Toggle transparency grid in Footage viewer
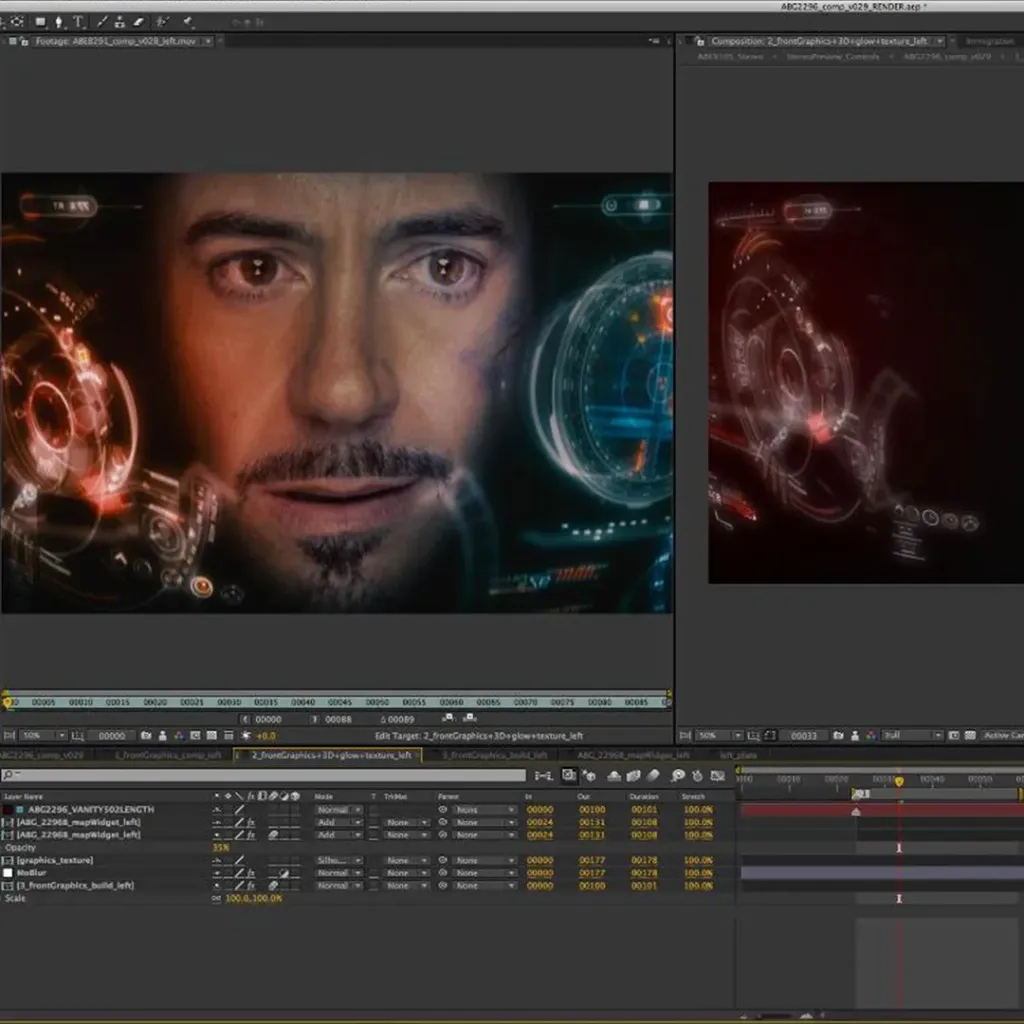 (212, 735)
